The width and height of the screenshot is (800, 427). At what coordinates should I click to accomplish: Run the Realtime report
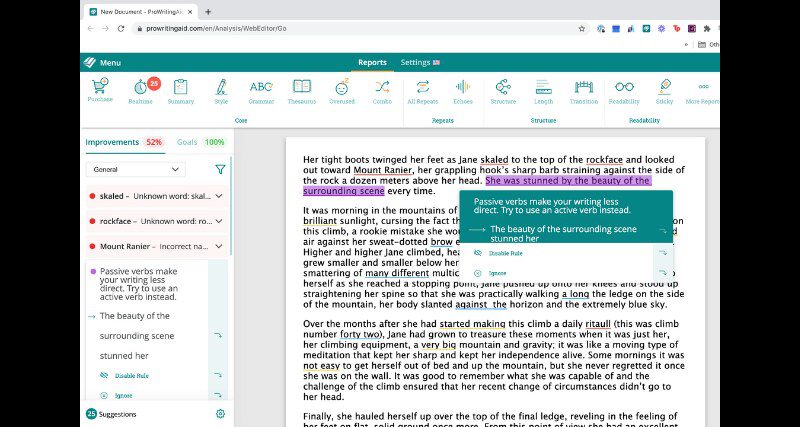coord(141,92)
